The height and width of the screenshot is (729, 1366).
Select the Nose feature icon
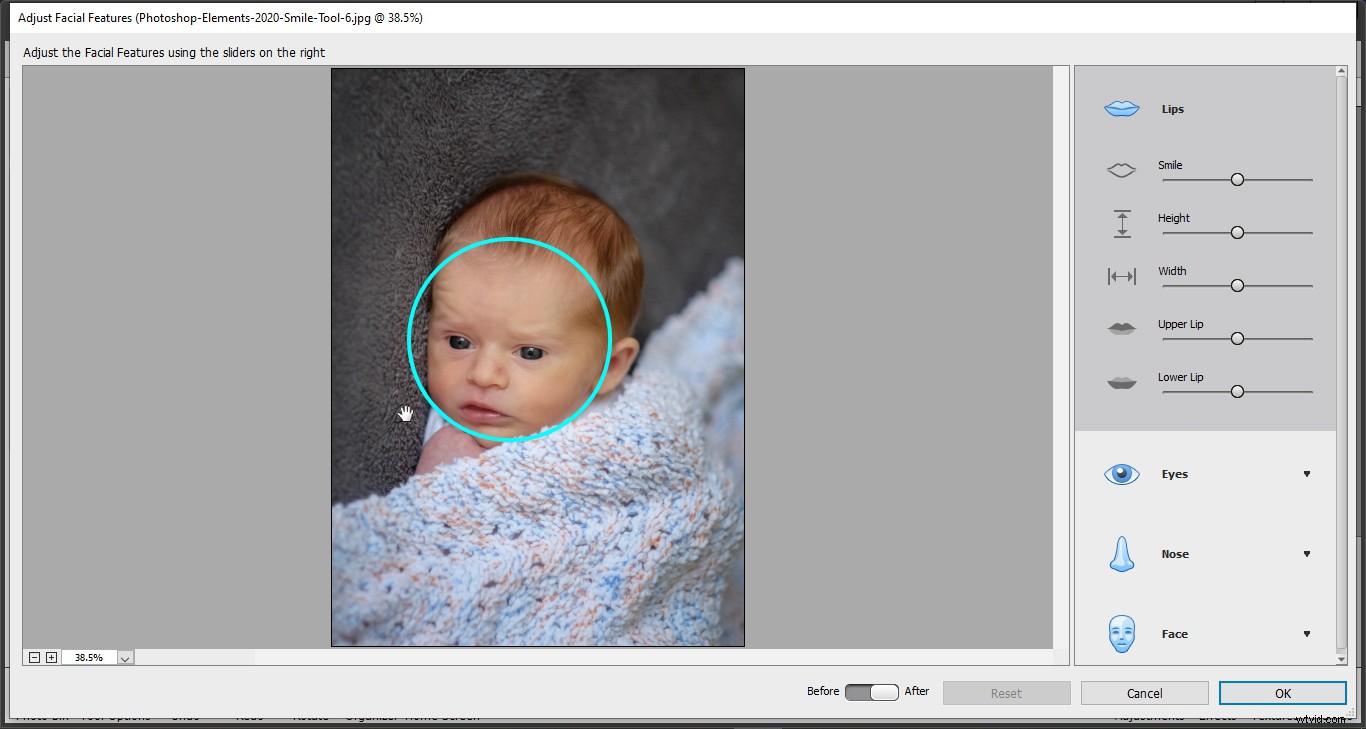tap(1121, 554)
